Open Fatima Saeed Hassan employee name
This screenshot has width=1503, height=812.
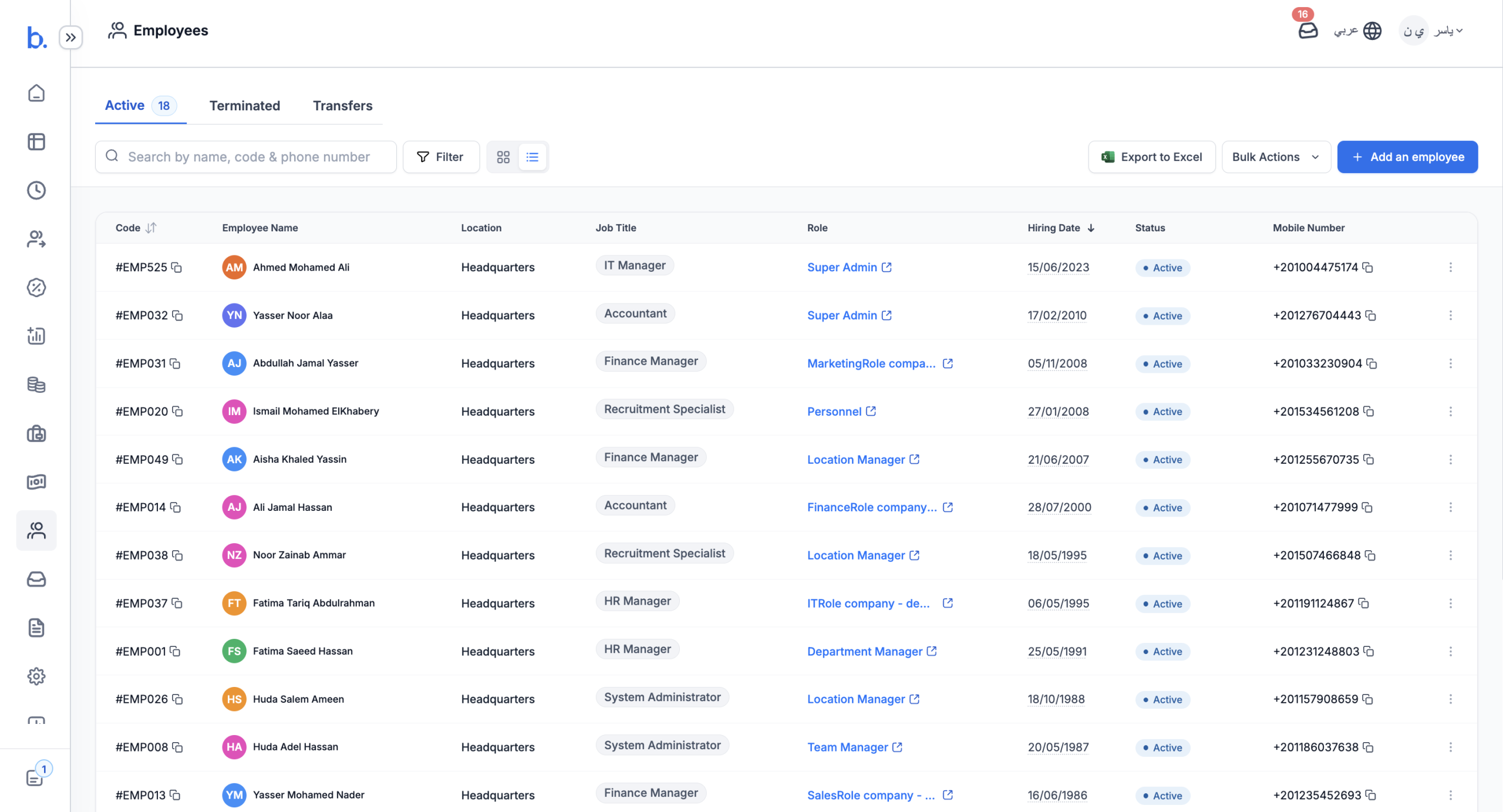tap(303, 651)
